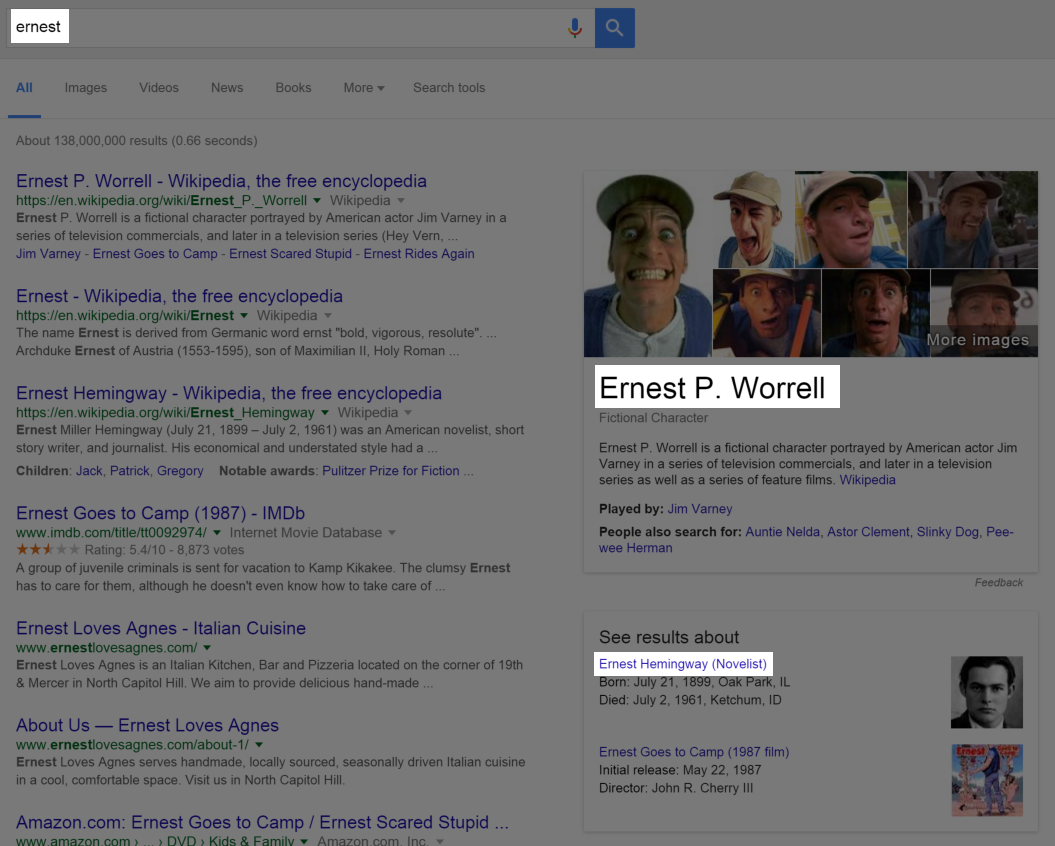The width and height of the screenshot is (1055, 846).
Task: Open 'Ernest P. Worrell - Wikipedia' result
Action: (221, 181)
